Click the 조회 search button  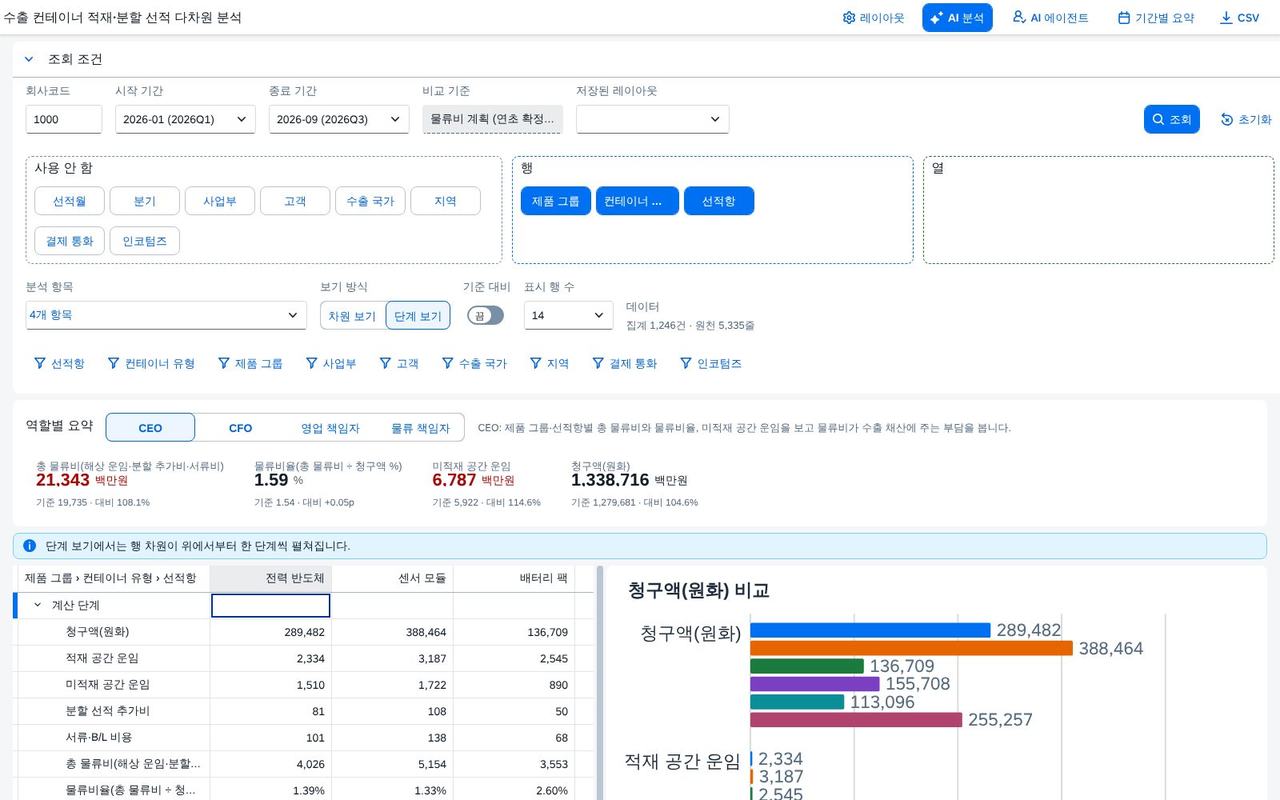[x=1171, y=119]
